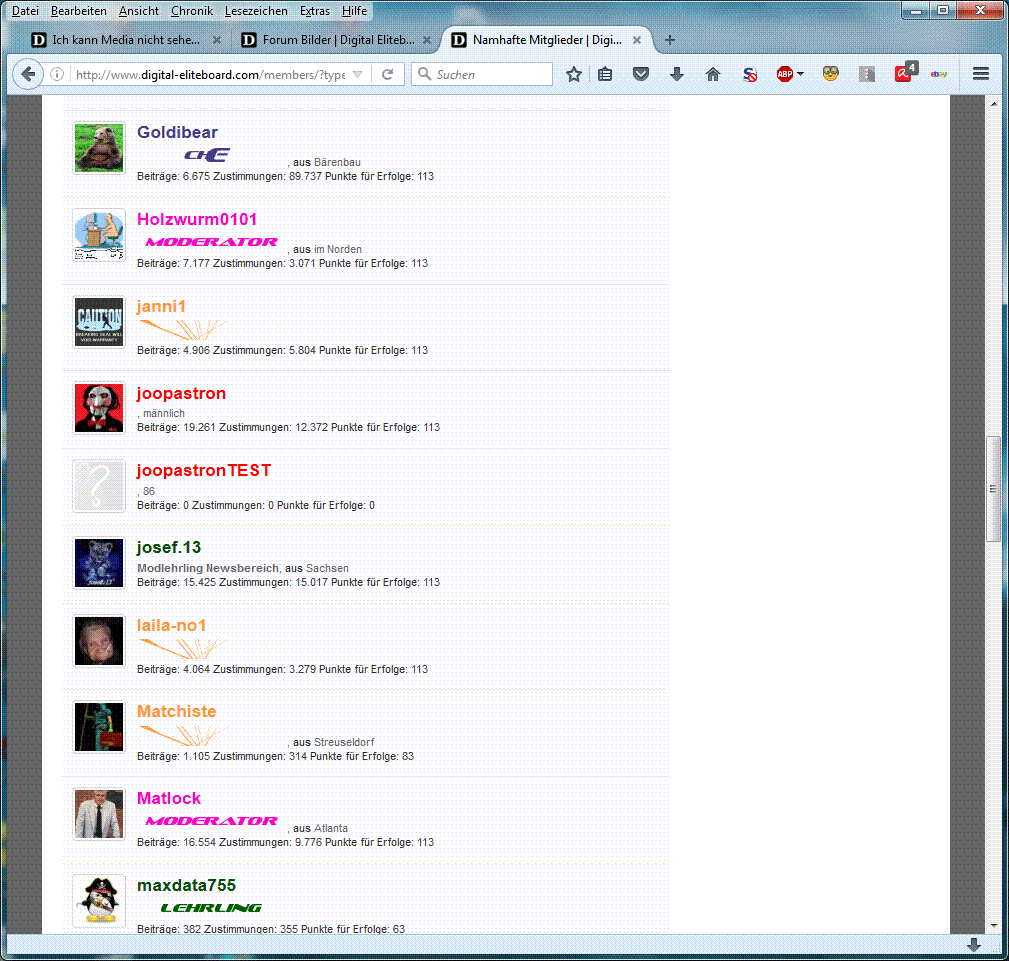This screenshot has height=961, width=1009.
Task: Open the Hilfe menu
Action: pyautogui.click(x=354, y=11)
